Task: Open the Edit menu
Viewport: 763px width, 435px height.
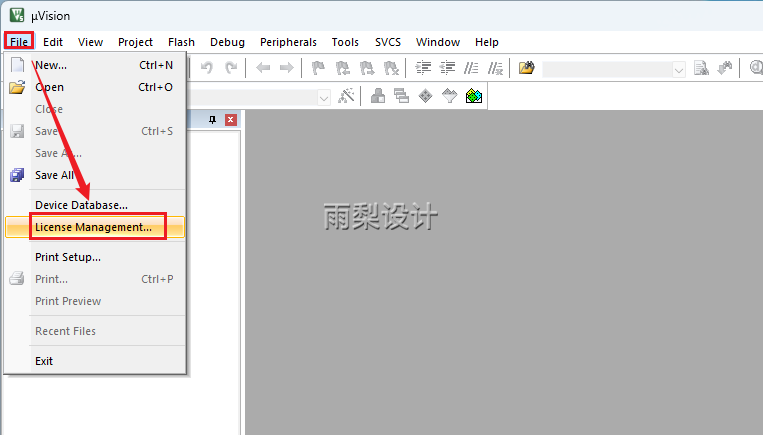Action: click(53, 42)
